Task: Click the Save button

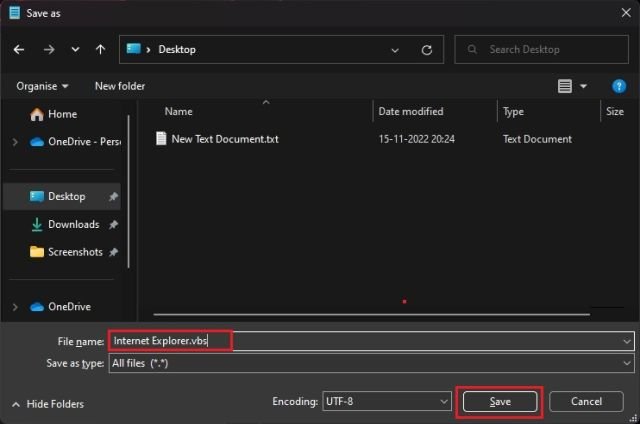Action: pos(500,402)
